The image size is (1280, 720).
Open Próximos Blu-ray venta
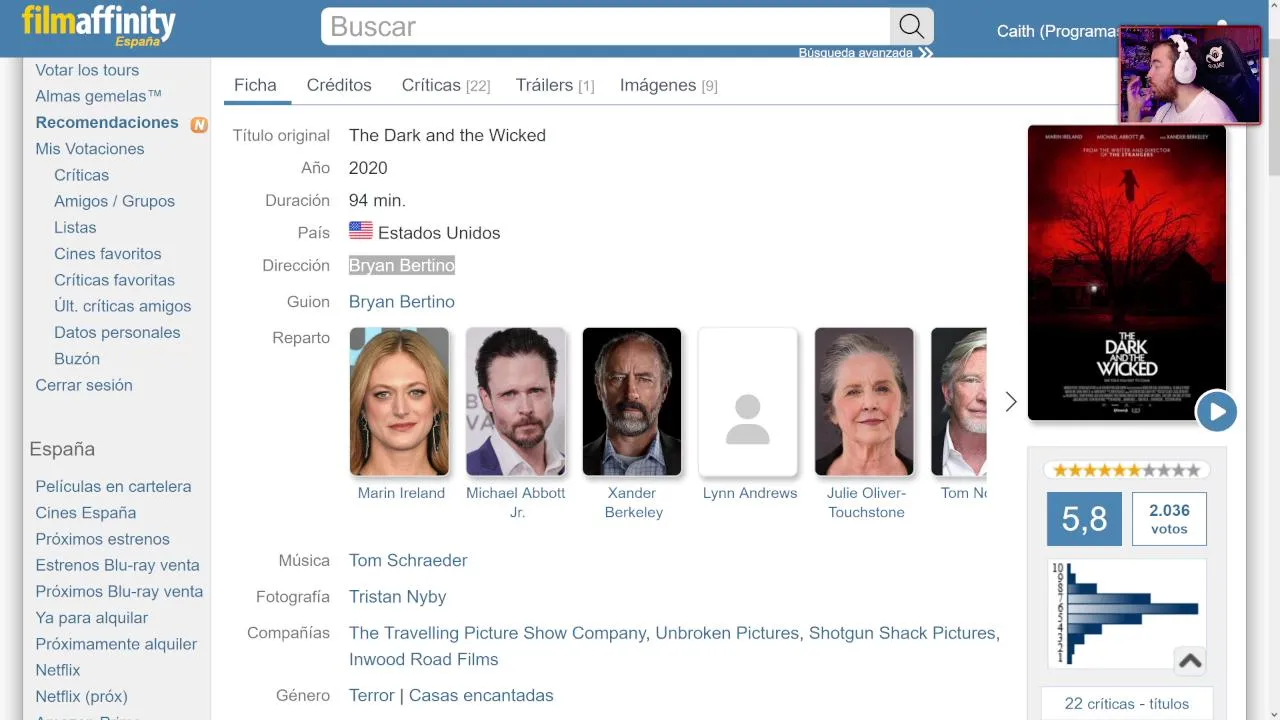click(119, 591)
